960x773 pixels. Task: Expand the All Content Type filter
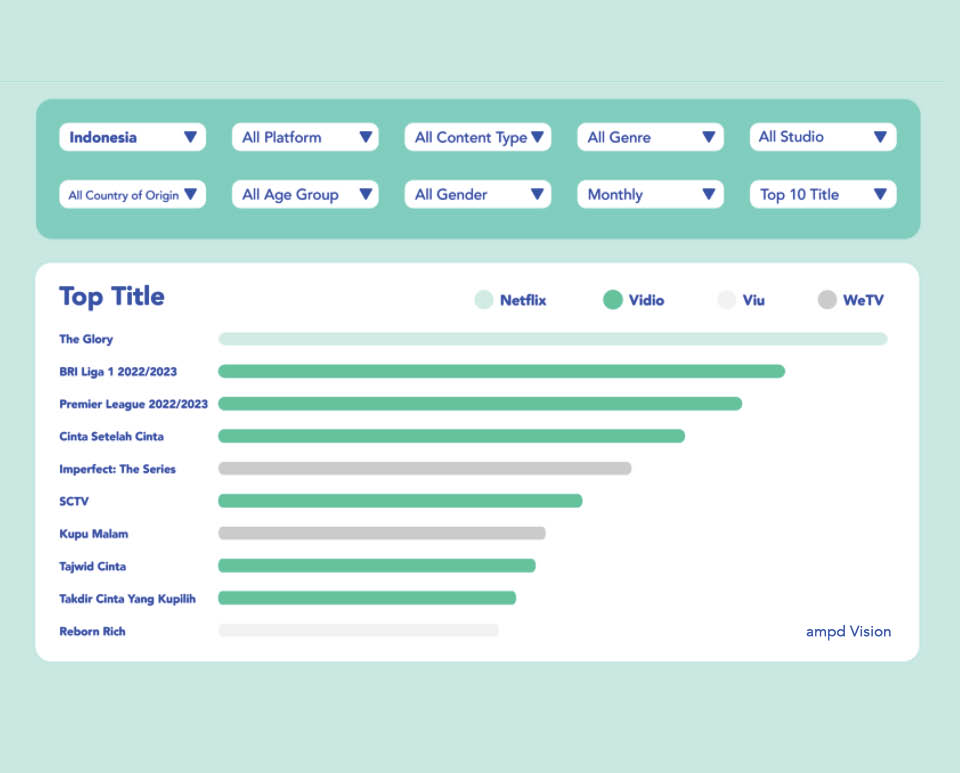pyautogui.click(x=478, y=137)
